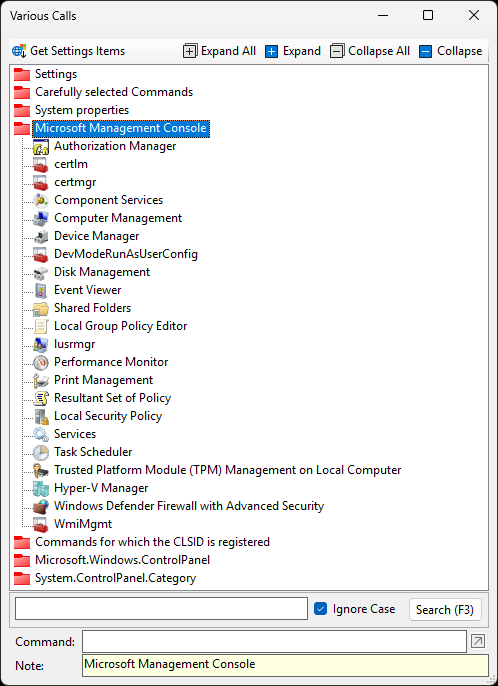
Task: Select the Resultant Set of Policy entry
Action: [112, 398]
